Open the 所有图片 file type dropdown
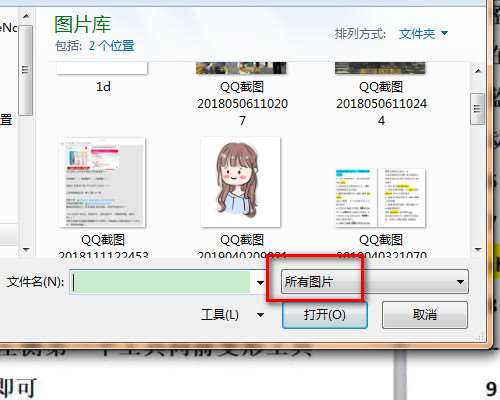Image resolution: width=500 pixels, height=400 pixels. (x=375, y=282)
